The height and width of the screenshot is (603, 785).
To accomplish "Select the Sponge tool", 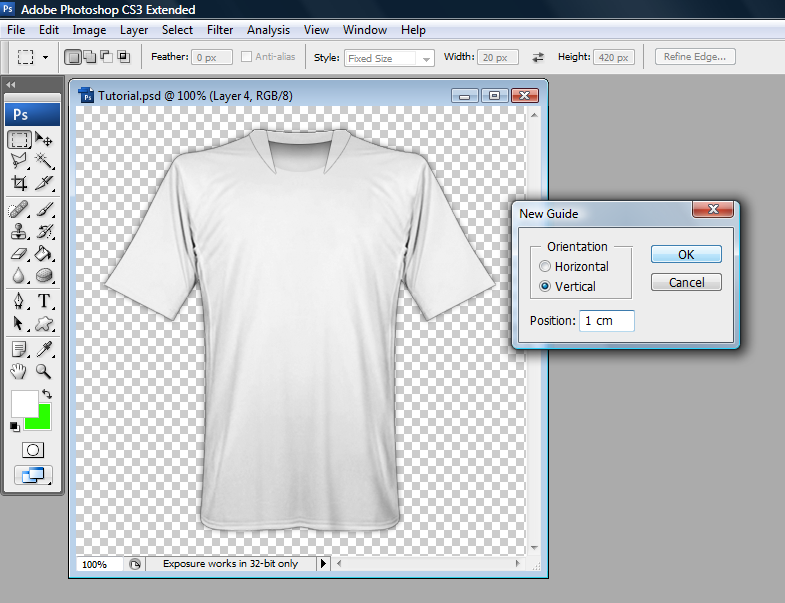I will click(44, 275).
